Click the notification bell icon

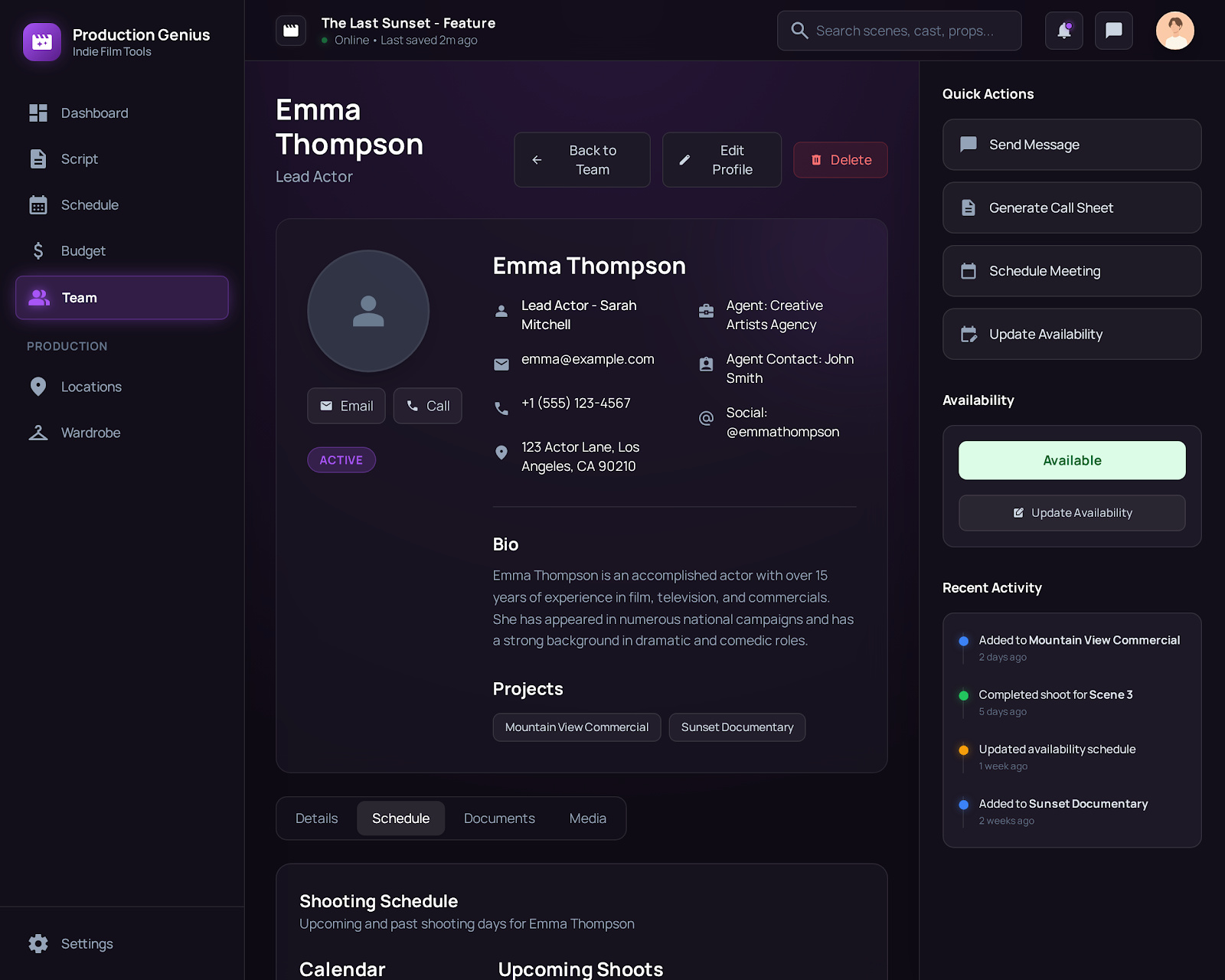[1063, 31]
